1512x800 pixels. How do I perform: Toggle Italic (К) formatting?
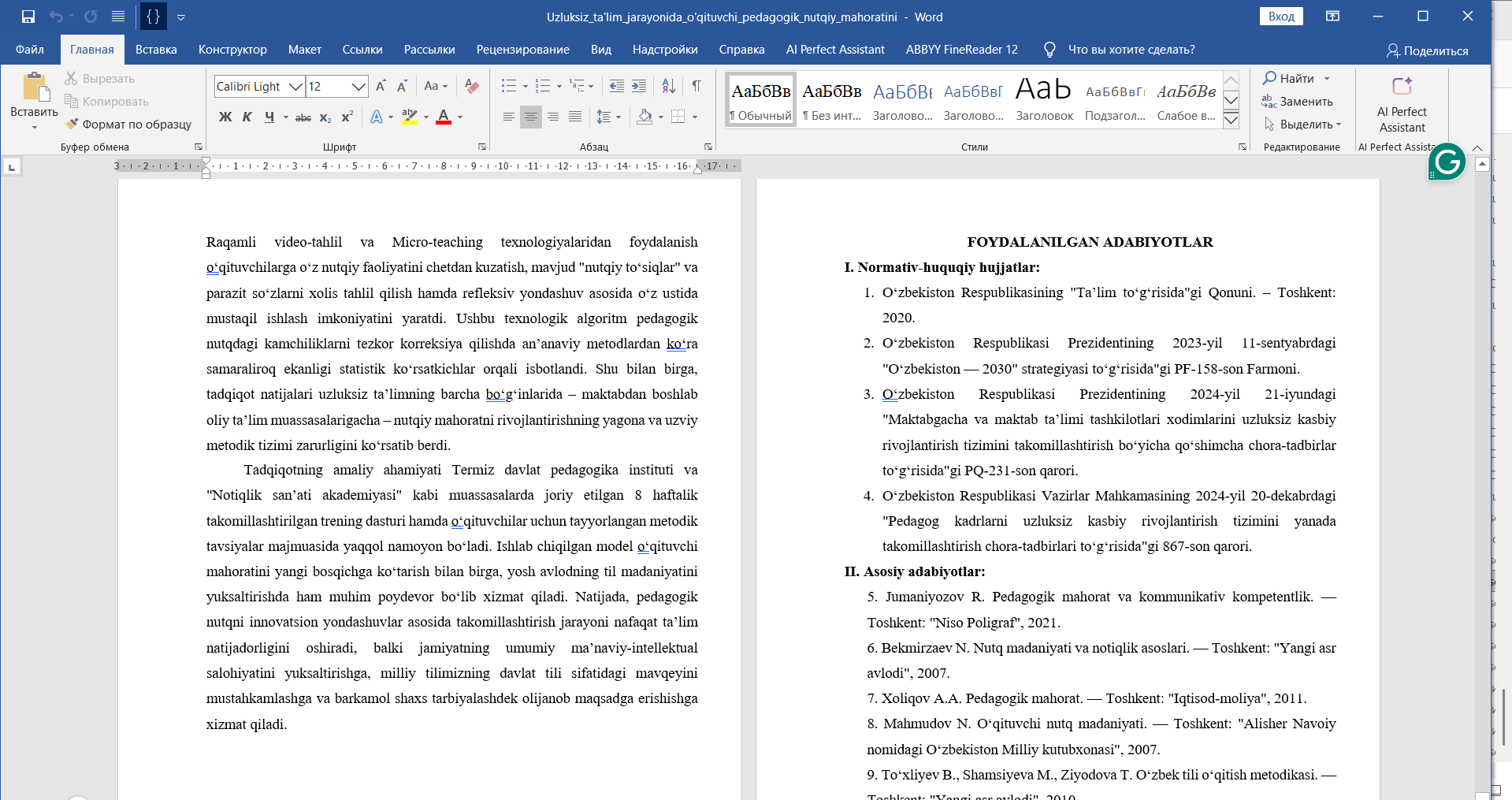coord(247,117)
